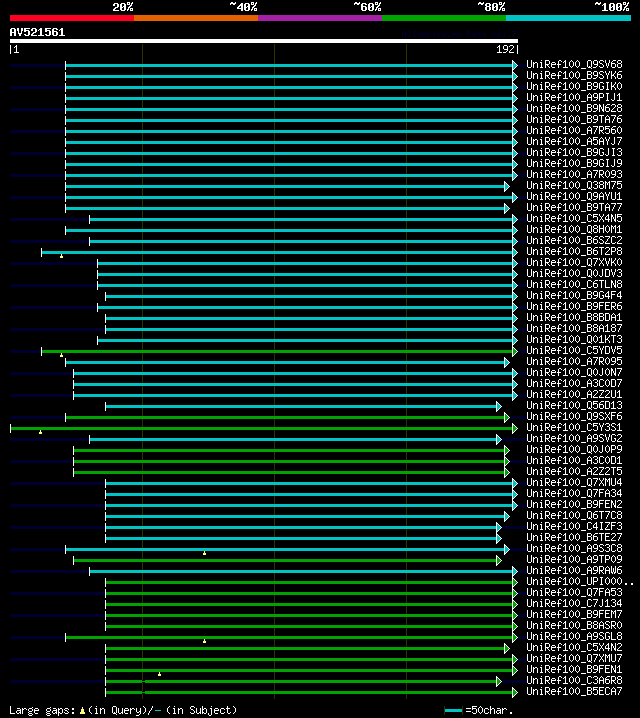Viewport: 640px width, 718px height.
Task: Click the UniRef100_A9RAW6 label
Action: click(574, 570)
